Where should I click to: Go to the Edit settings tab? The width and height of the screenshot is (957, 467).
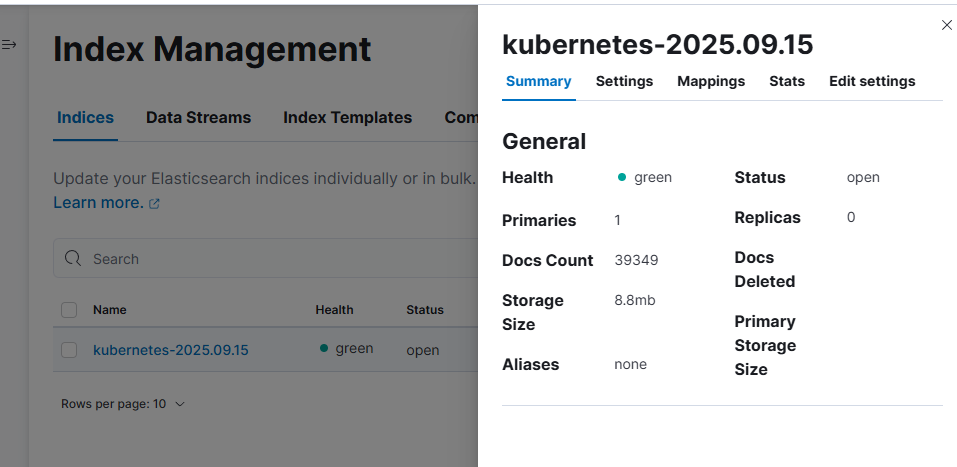tap(871, 81)
